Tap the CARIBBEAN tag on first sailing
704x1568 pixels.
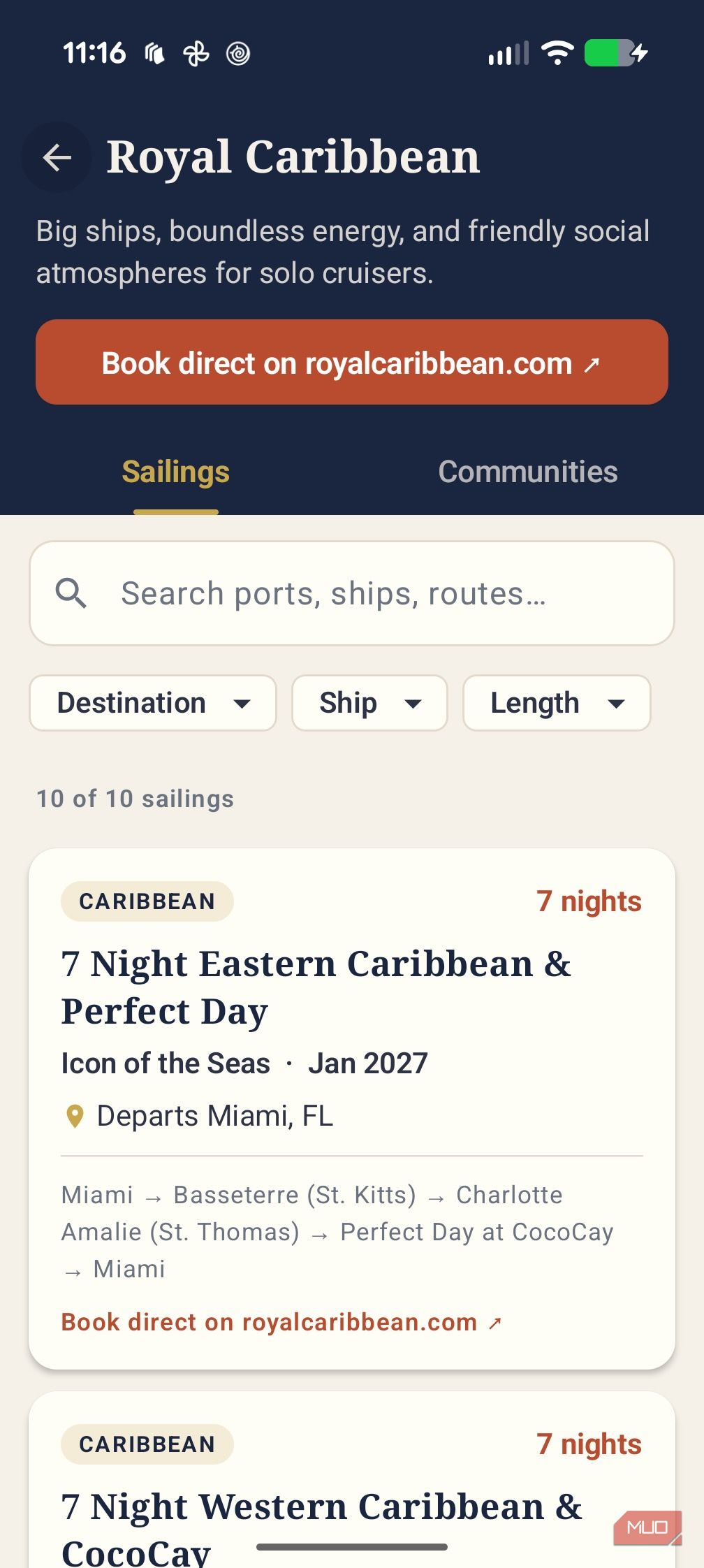coord(147,901)
